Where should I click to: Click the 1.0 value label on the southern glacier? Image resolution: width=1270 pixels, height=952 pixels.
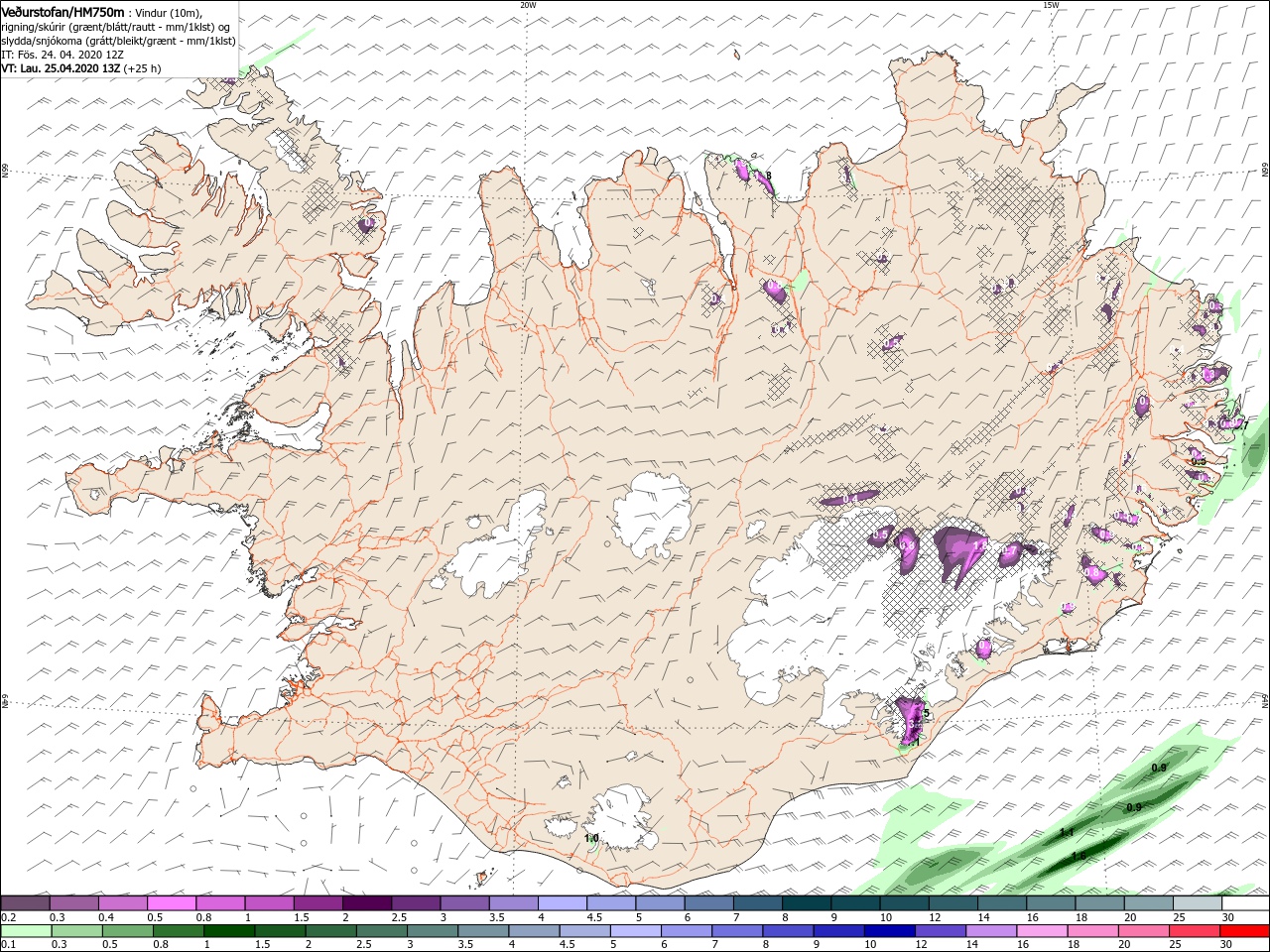[591, 839]
